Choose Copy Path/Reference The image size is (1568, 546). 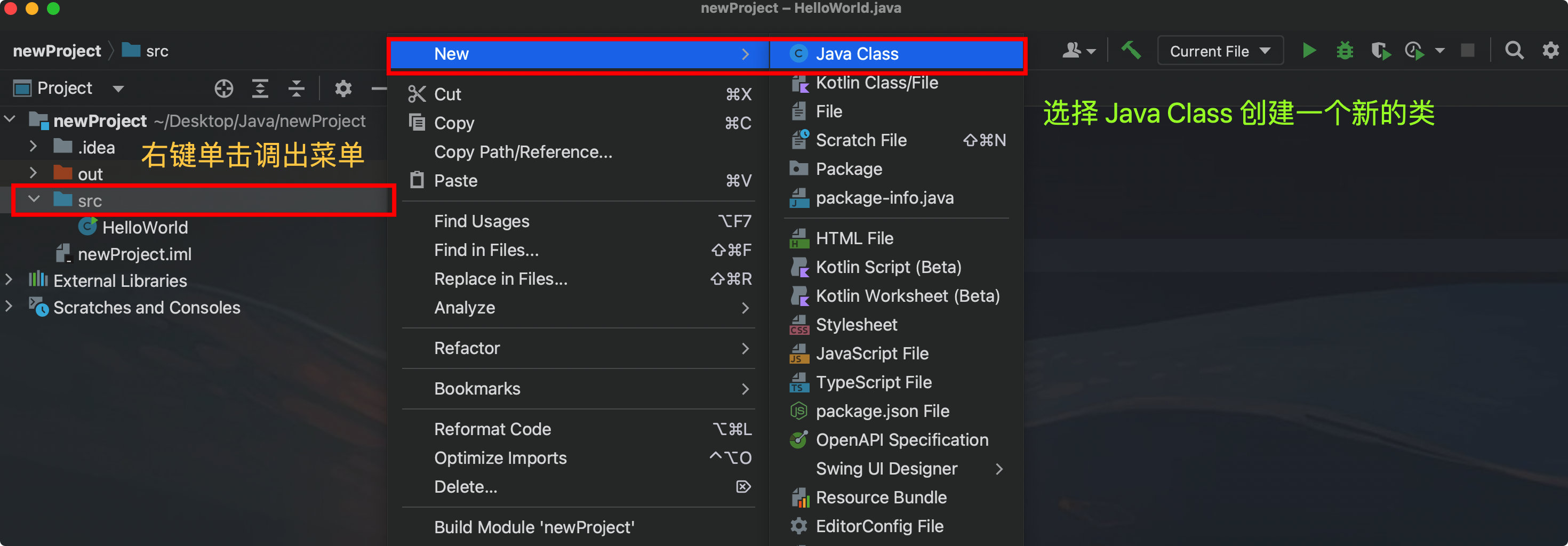[579, 151]
